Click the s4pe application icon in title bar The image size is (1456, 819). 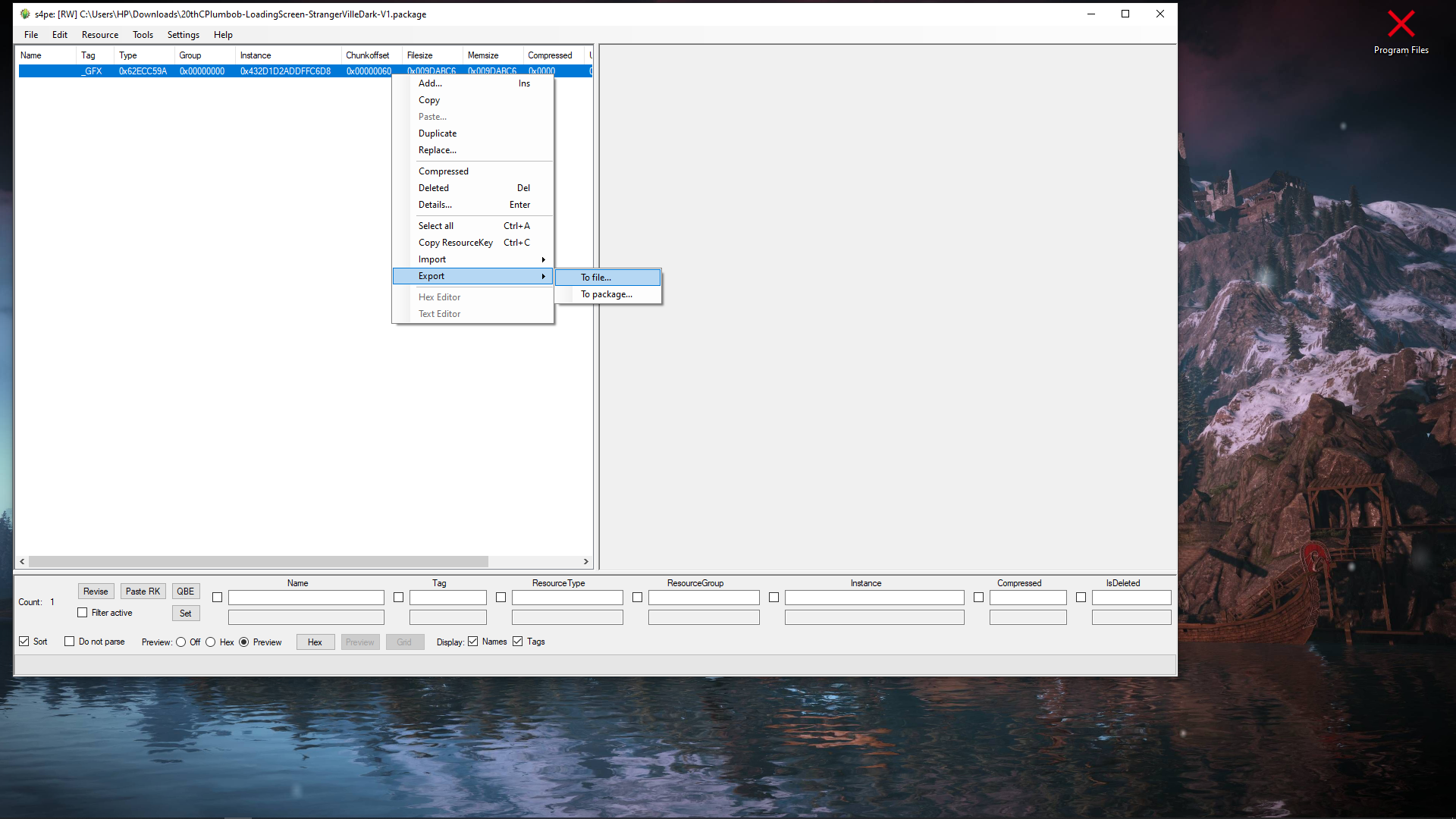pyautogui.click(x=24, y=14)
